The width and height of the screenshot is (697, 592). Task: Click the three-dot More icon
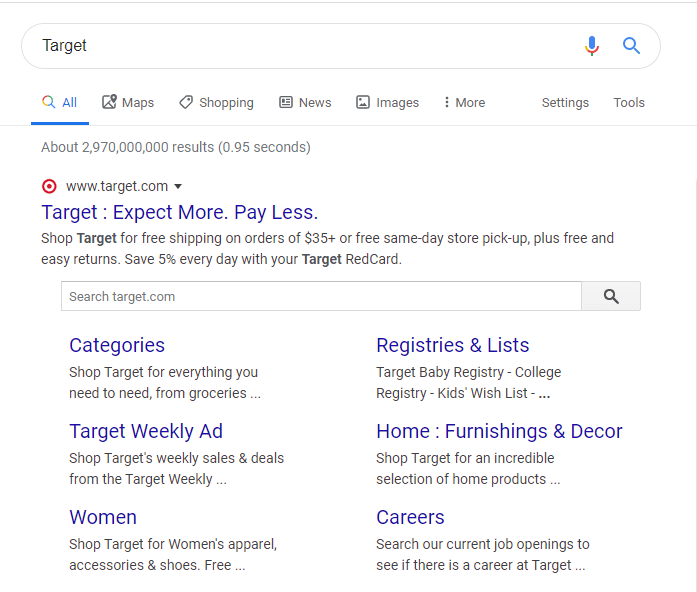(x=447, y=102)
